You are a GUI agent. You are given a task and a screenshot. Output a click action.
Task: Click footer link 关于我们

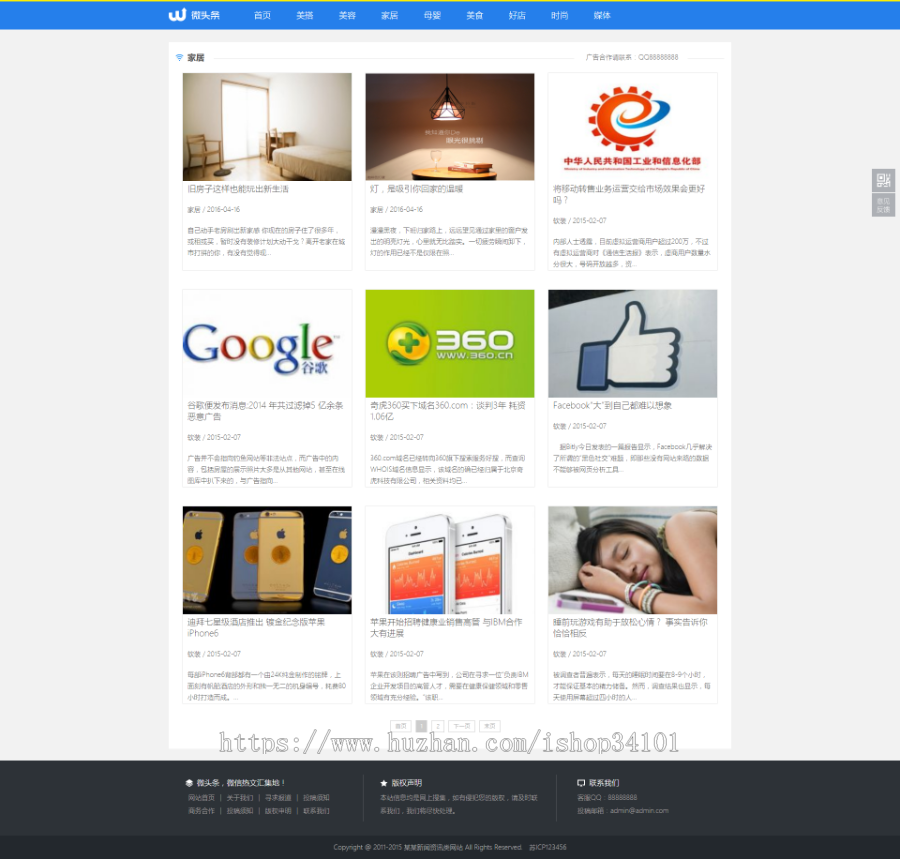[240, 798]
